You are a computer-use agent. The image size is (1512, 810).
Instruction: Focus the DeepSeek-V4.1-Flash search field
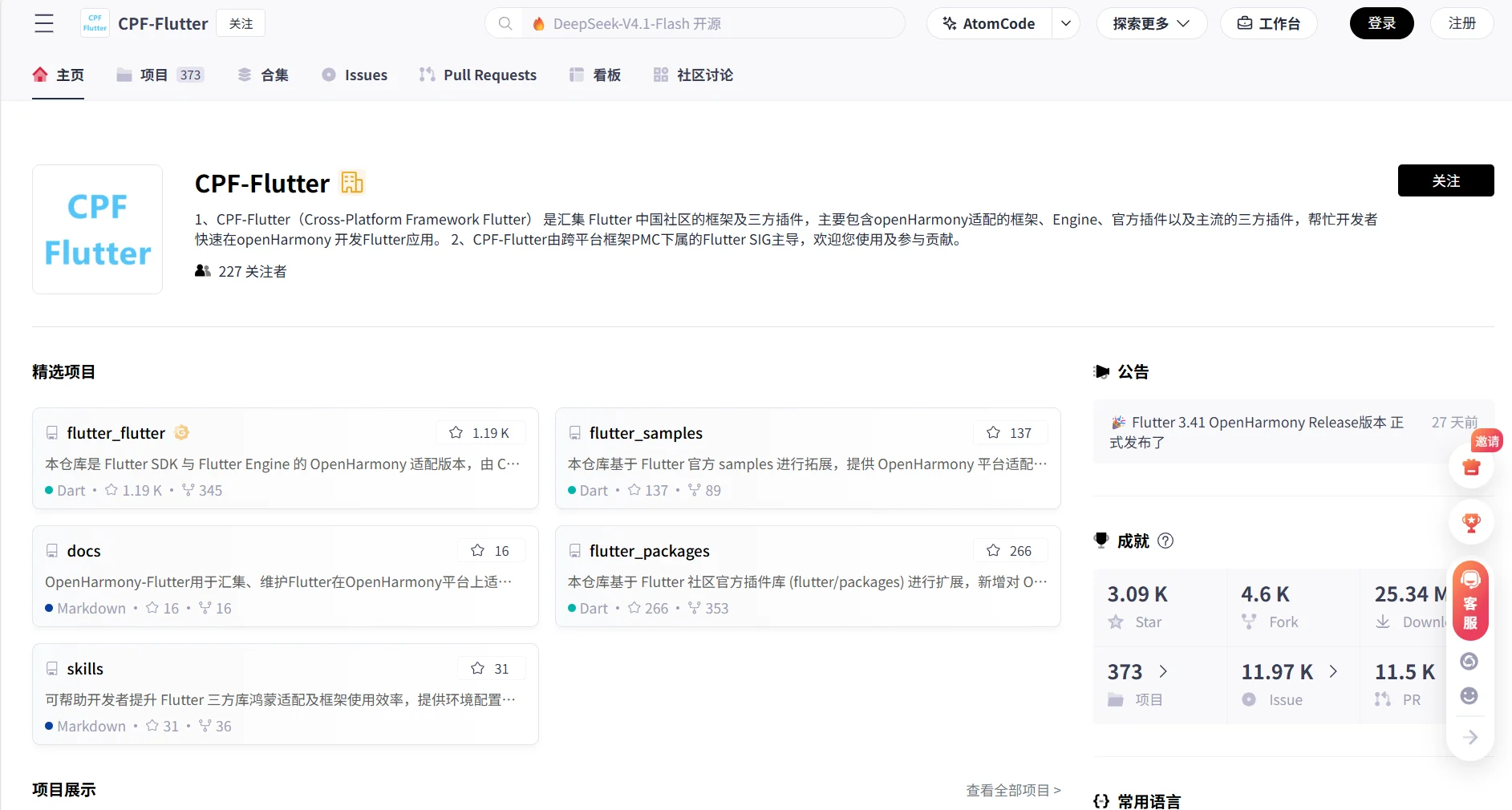coord(714,23)
